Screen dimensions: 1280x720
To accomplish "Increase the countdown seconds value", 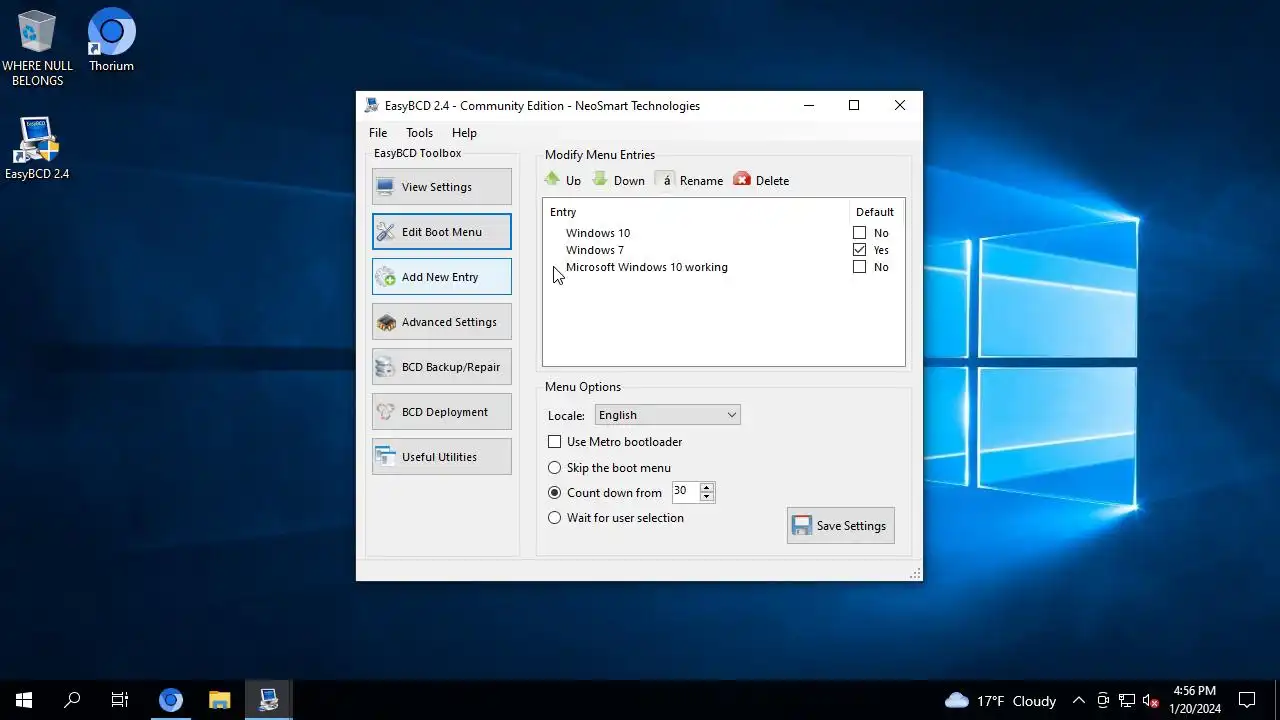I will tap(707, 487).
